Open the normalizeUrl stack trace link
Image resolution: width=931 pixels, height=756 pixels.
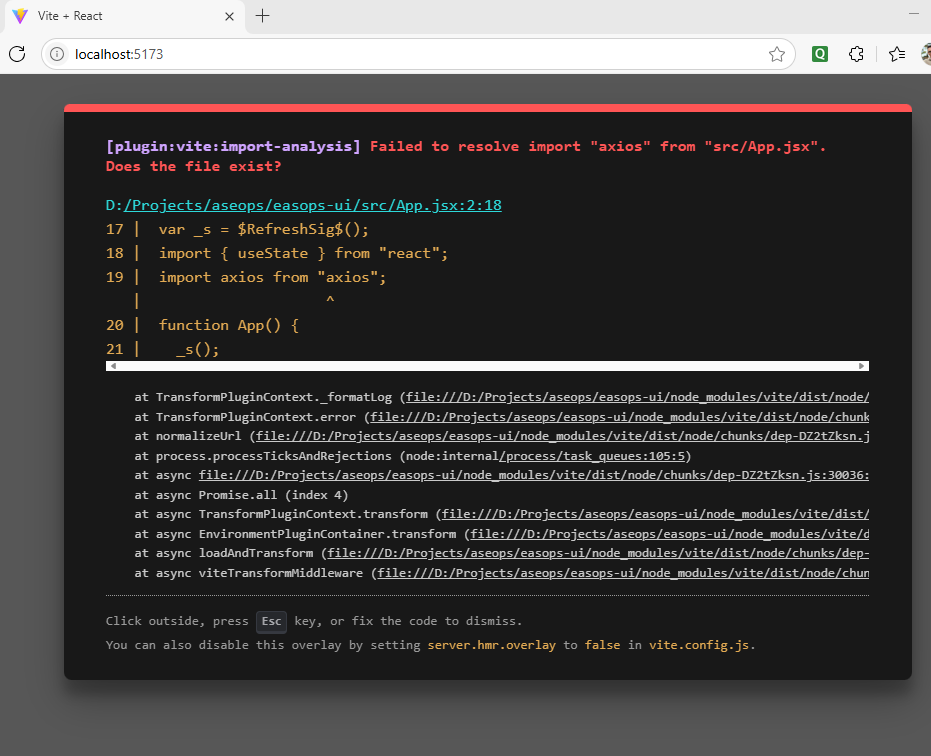560,436
